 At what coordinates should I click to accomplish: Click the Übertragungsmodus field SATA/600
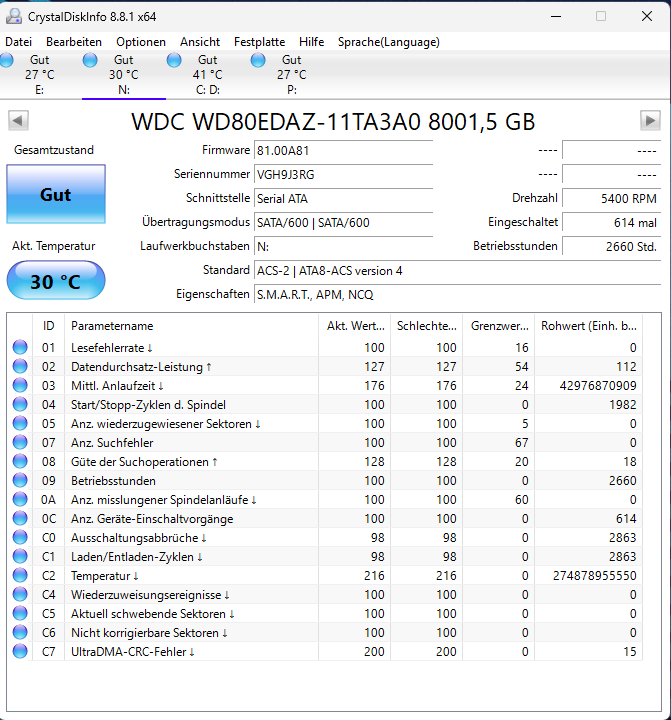click(x=343, y=223)
